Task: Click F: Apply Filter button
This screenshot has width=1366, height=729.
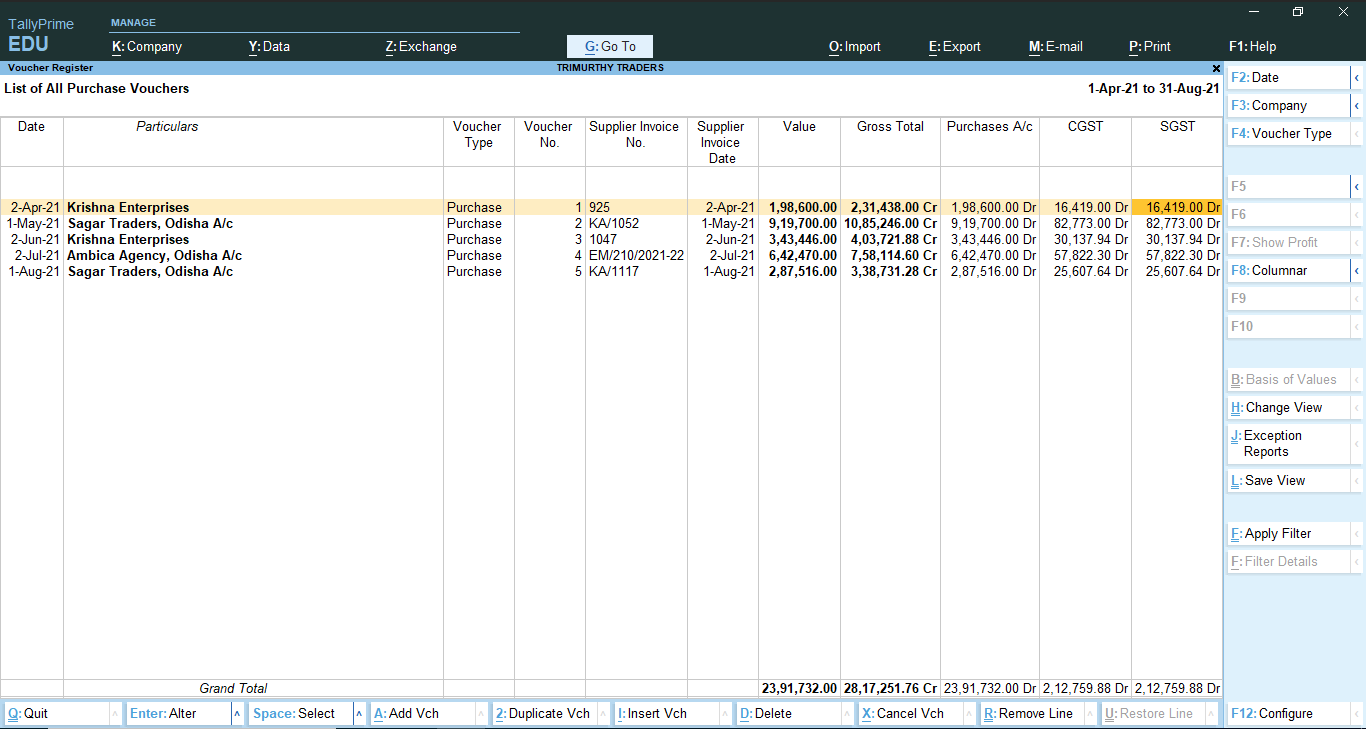Action: (1288, 533)
